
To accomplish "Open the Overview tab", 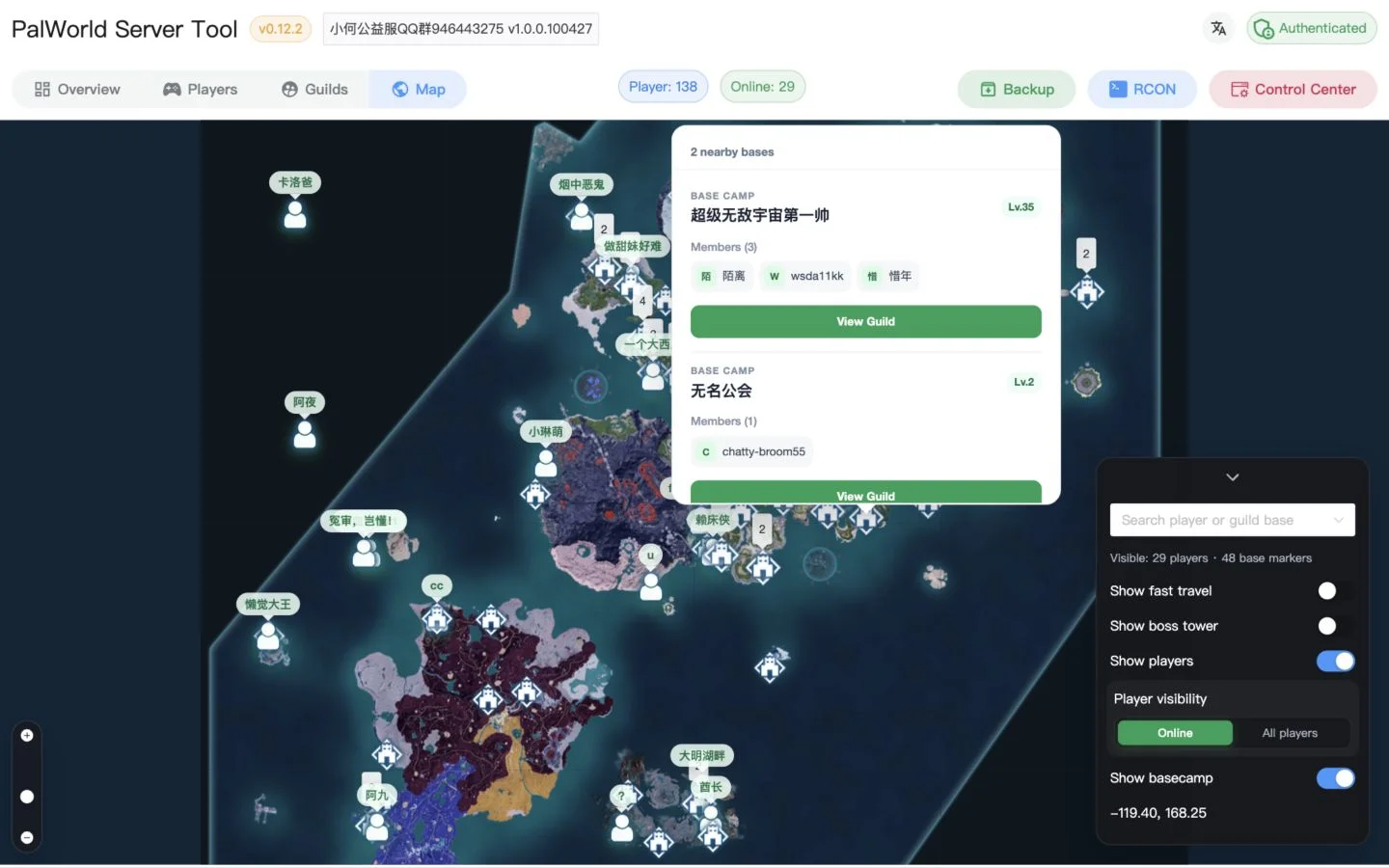I will pos(77,90).
